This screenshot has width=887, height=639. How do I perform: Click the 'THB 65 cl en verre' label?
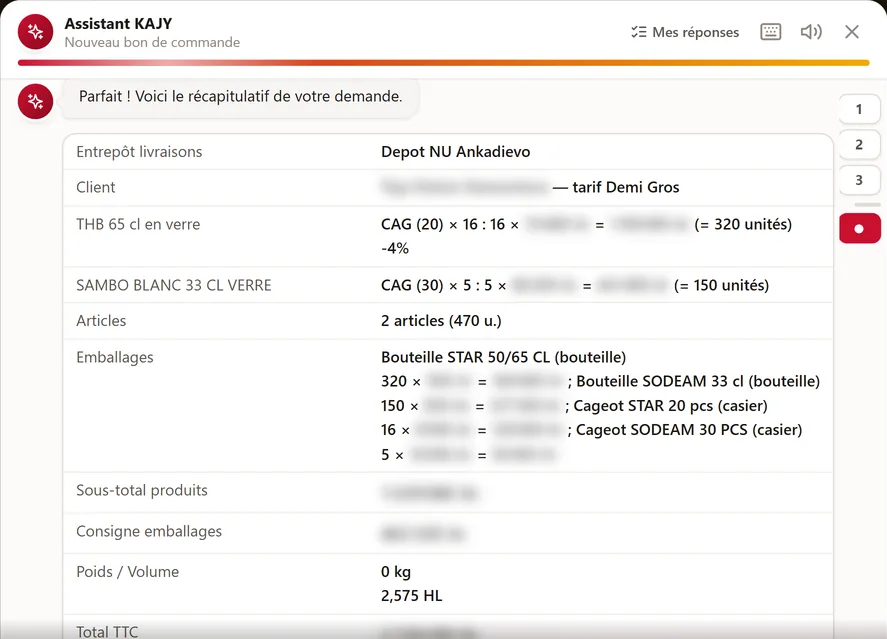[138, 224]
